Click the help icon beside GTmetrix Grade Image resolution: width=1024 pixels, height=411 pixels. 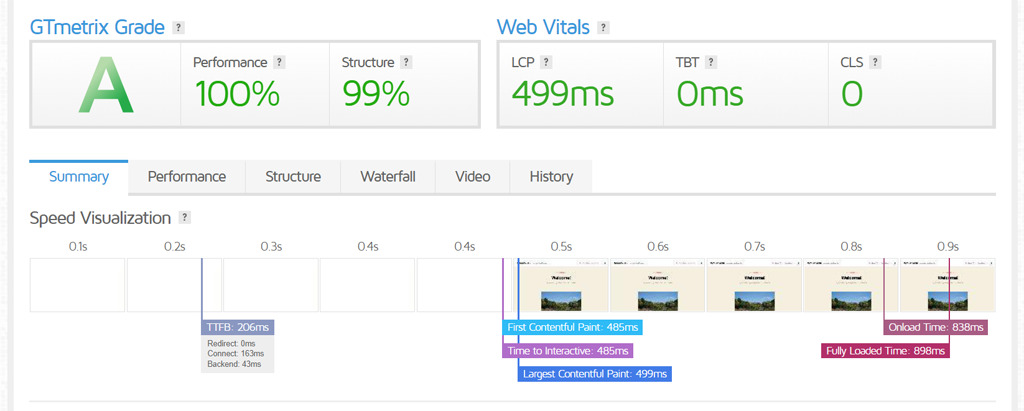[x=178, y=27]
